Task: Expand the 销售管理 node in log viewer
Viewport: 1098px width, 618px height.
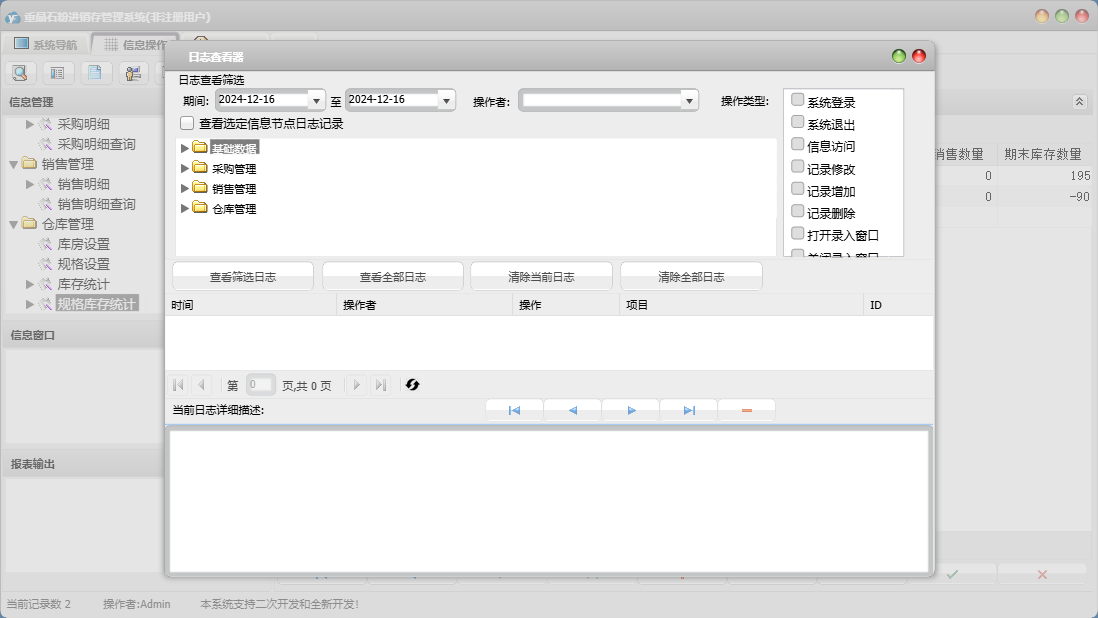Action: pos(185,188)
